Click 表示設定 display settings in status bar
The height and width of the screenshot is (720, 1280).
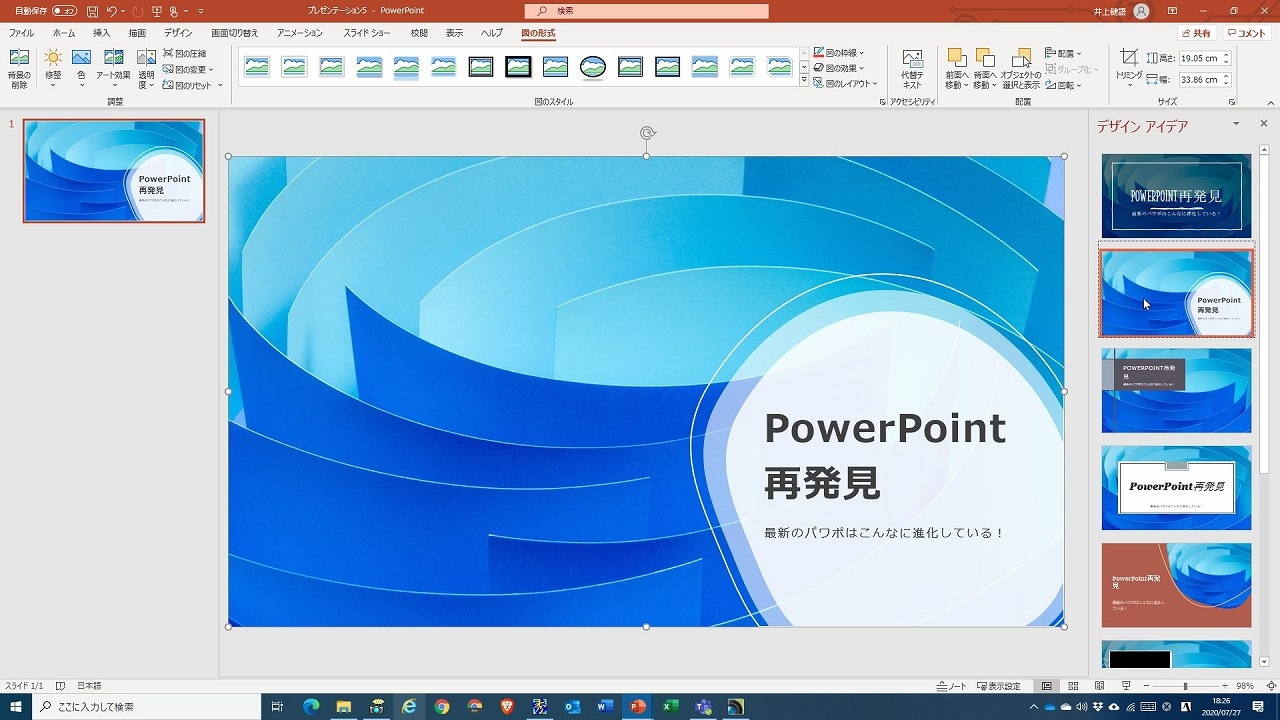pyautogui.click(x=999, y=686)
